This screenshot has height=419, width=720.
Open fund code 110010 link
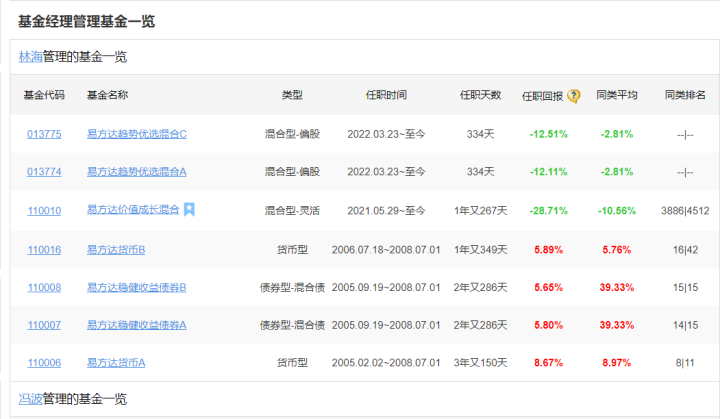tap(44, 211)
